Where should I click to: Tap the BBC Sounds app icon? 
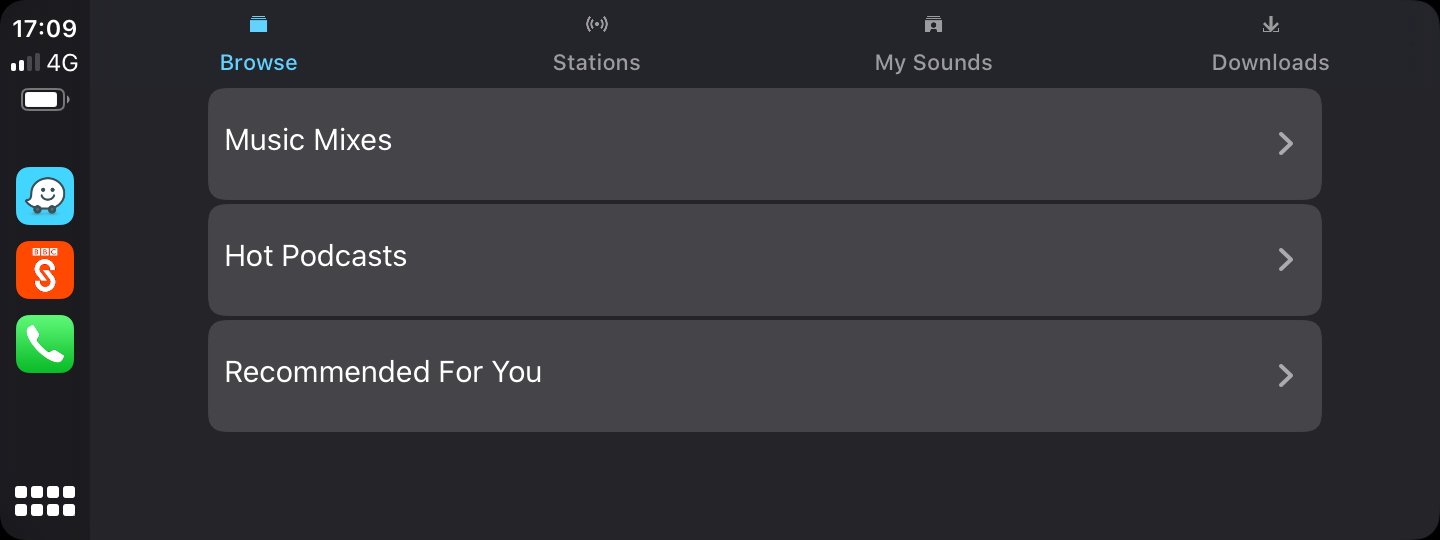point(45,270)
